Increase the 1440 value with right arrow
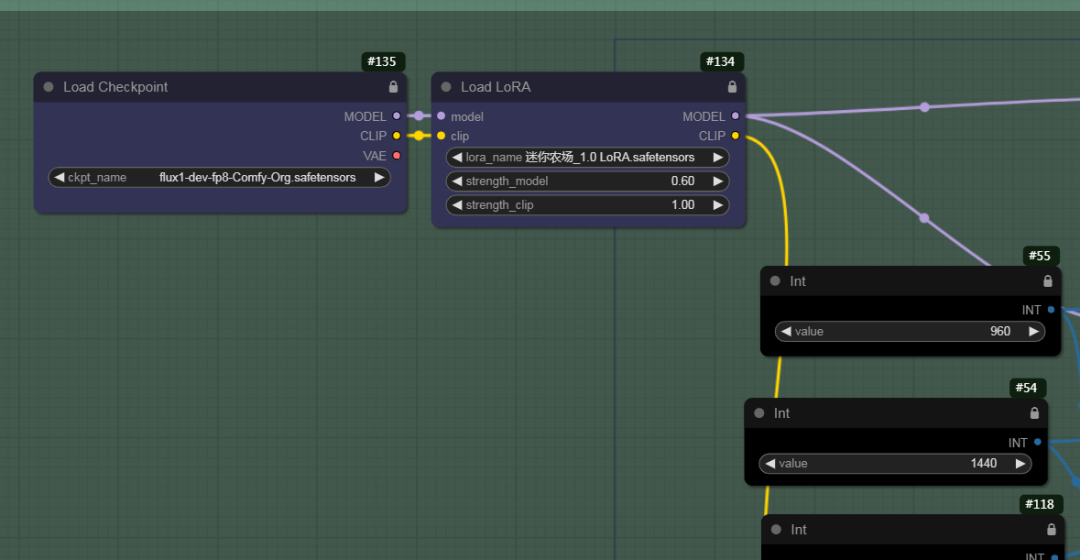Screen dimensions: 1080x560 tap(1020, 464)
